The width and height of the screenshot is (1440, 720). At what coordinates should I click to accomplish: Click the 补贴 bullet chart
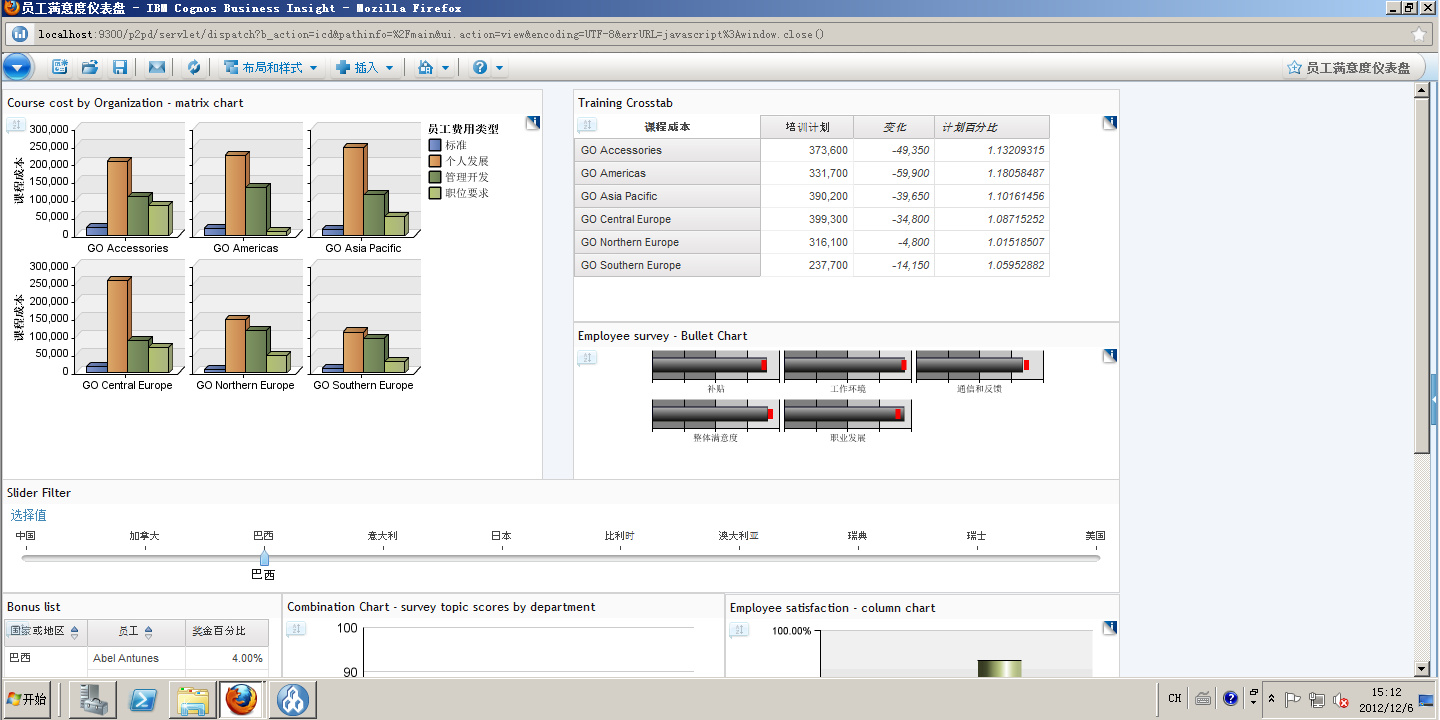(715, 366)
